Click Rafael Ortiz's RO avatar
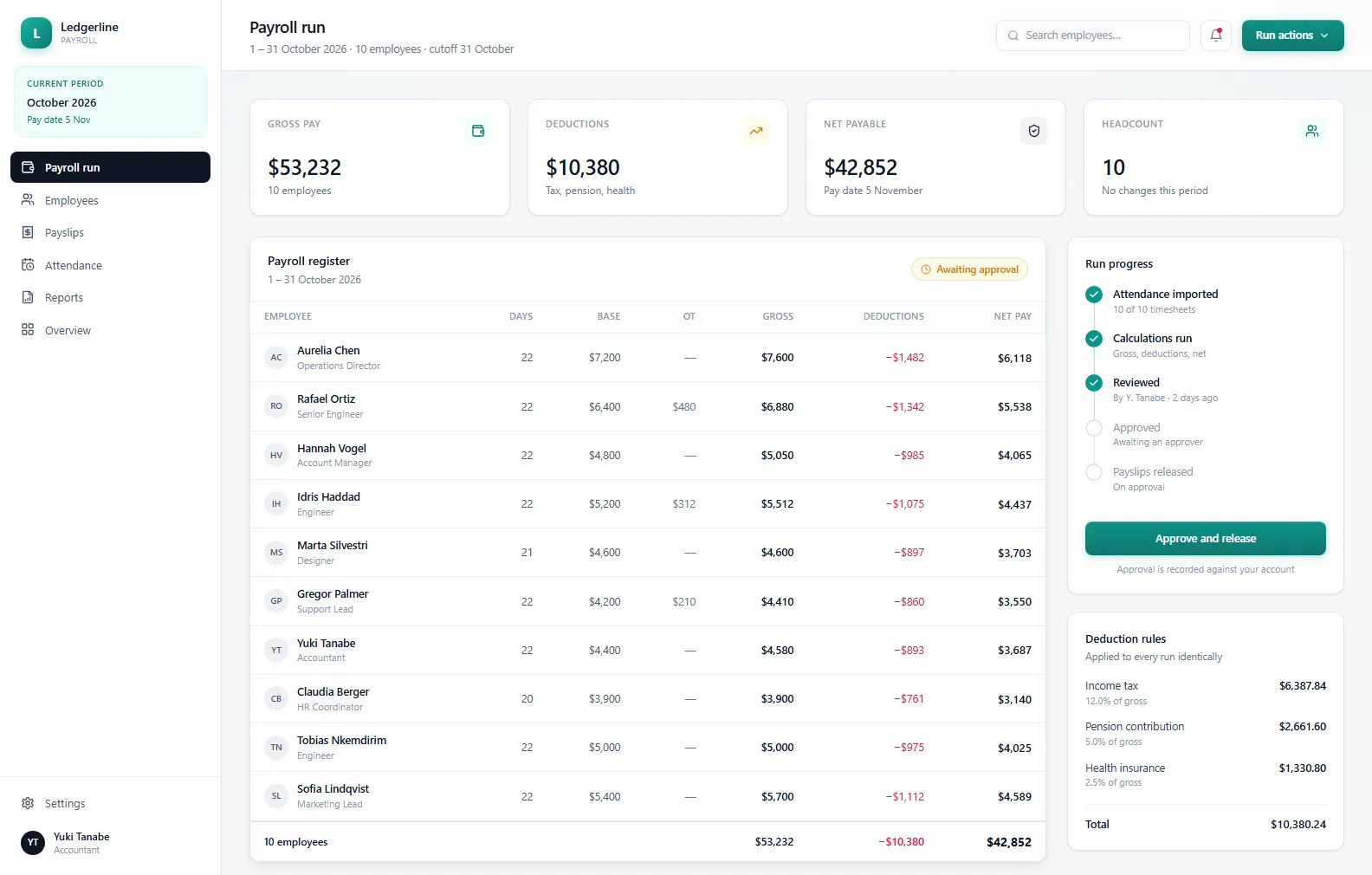Viewport: 1372px width, 875px height. (276, 406)
